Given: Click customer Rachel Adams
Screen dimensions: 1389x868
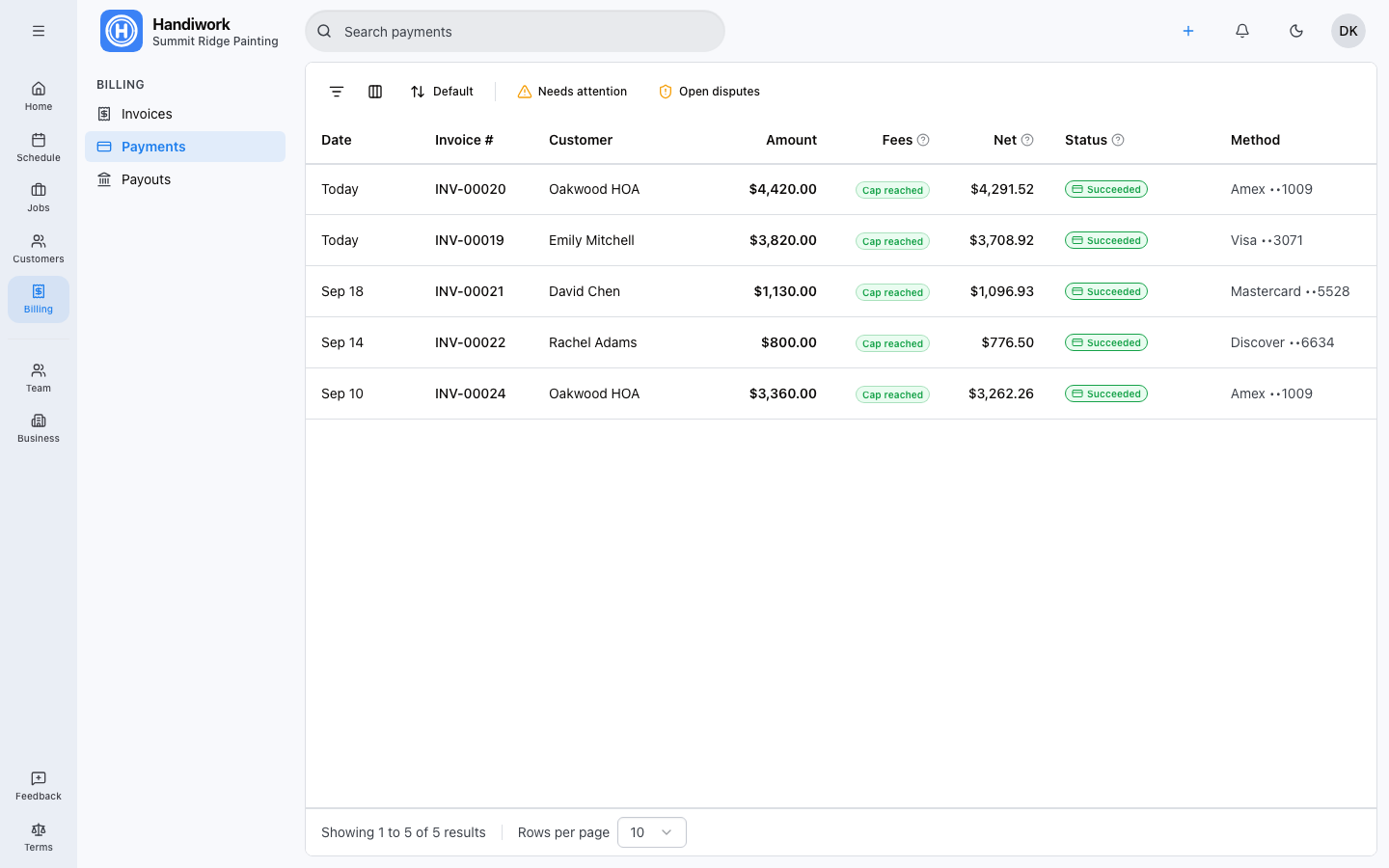Looking at the screenshot, I should point(593,342).
